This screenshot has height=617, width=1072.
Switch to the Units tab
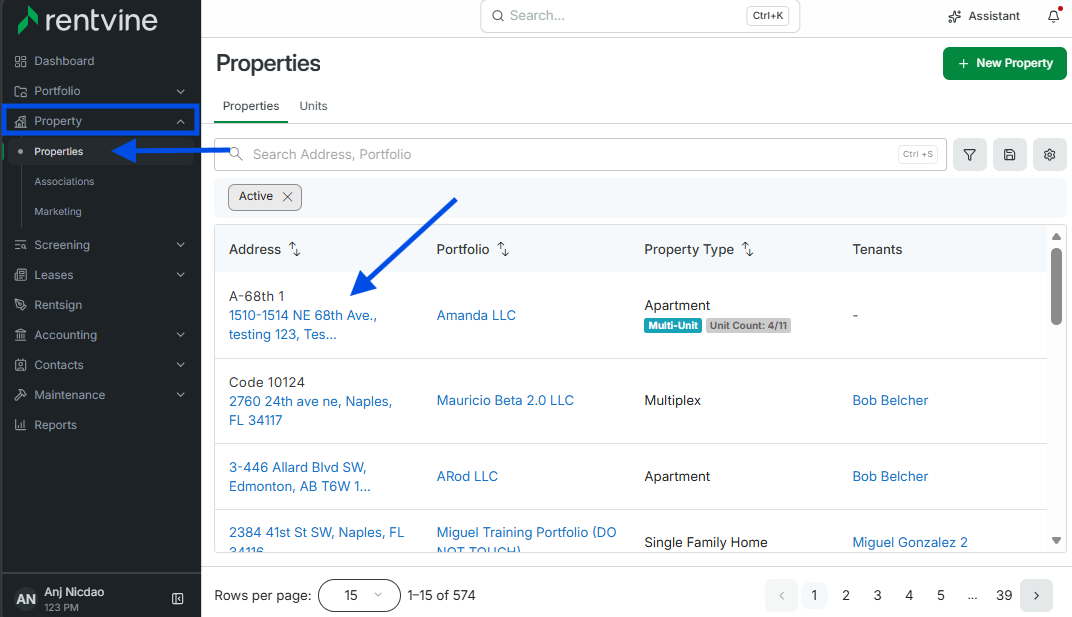coord(313,106)
